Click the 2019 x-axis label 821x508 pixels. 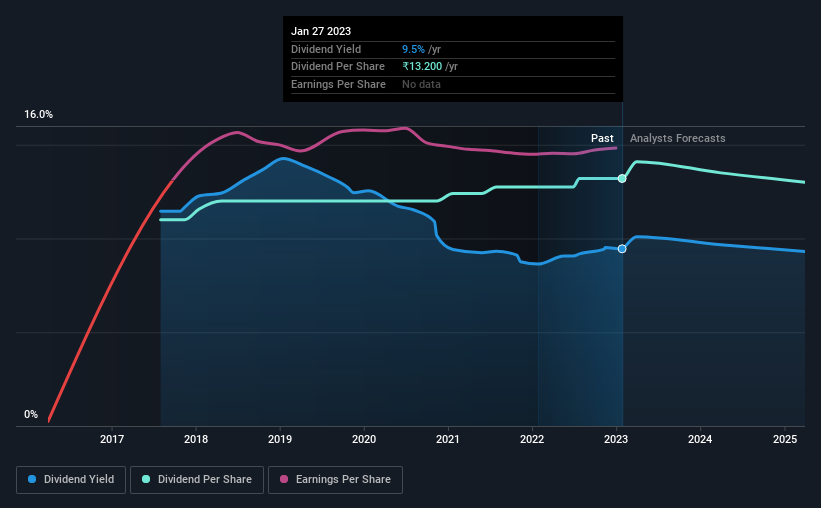pyautogui.click(x=280, y=439)
